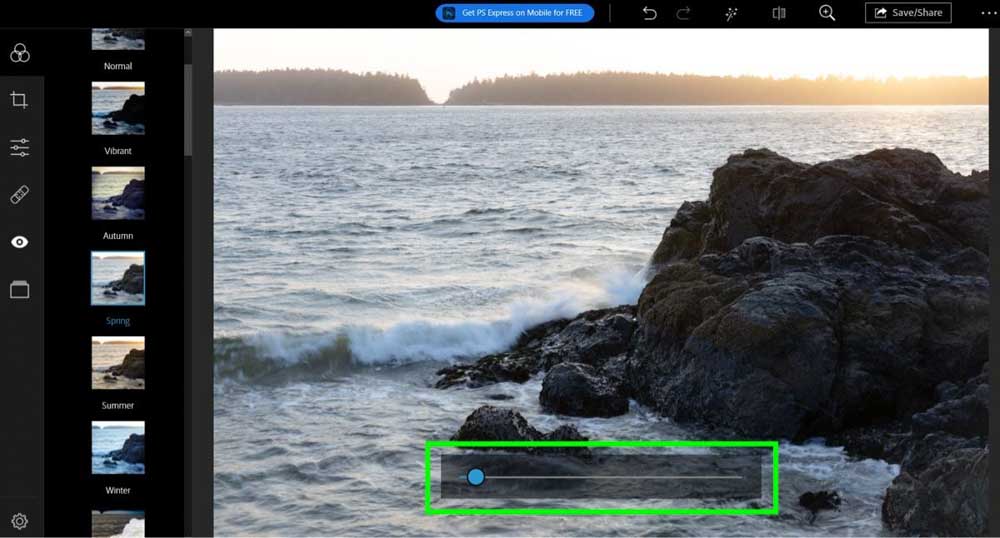This screenshot has height=538, width=1000.
Task: Apply the Autumn look thumbnail
Action: click(118, 193)
